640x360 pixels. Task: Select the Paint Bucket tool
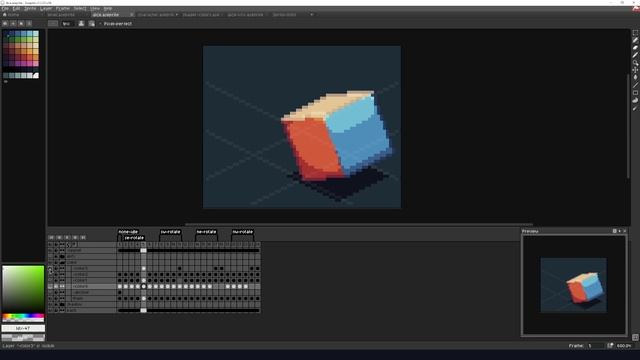pyautogui.click(x=635, y=77)
